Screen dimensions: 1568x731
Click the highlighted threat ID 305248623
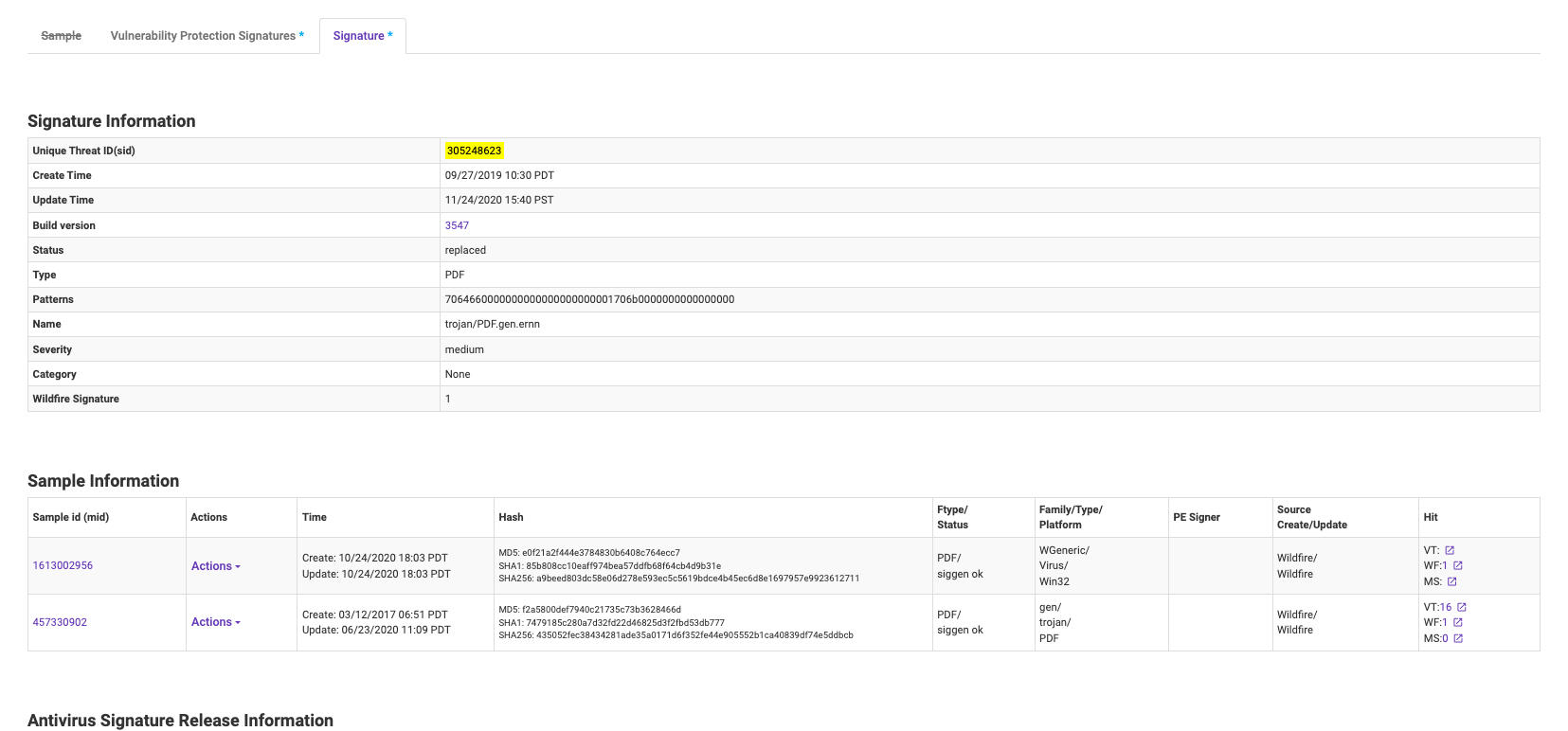point(474,151)
